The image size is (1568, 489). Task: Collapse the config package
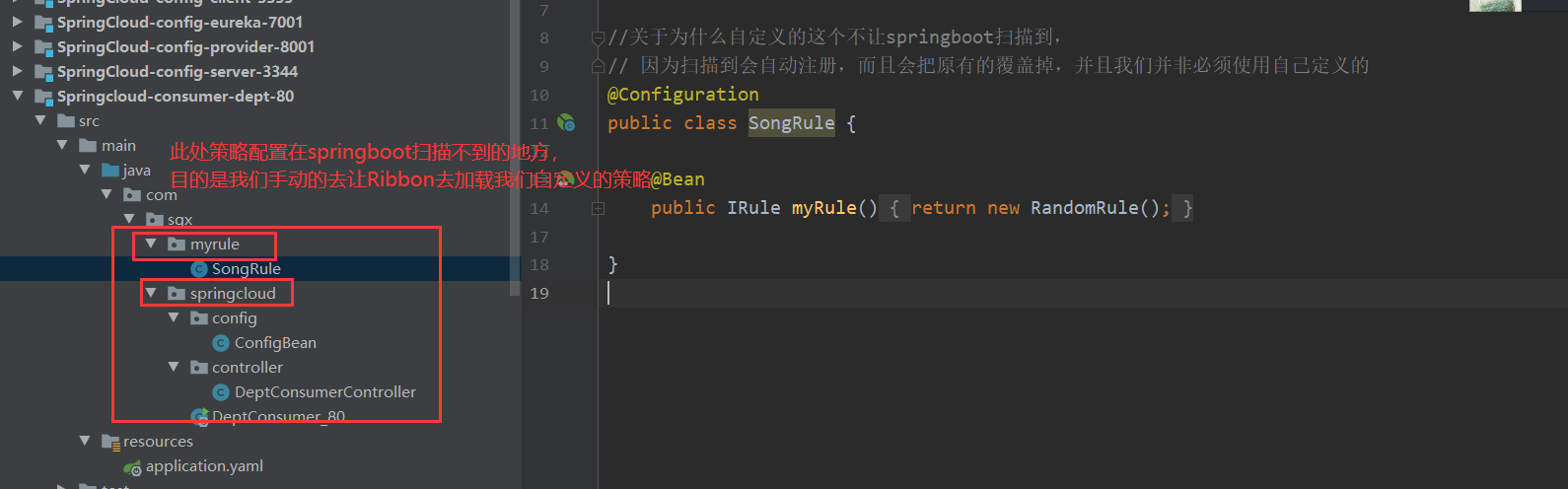click(x=174, y=317)
